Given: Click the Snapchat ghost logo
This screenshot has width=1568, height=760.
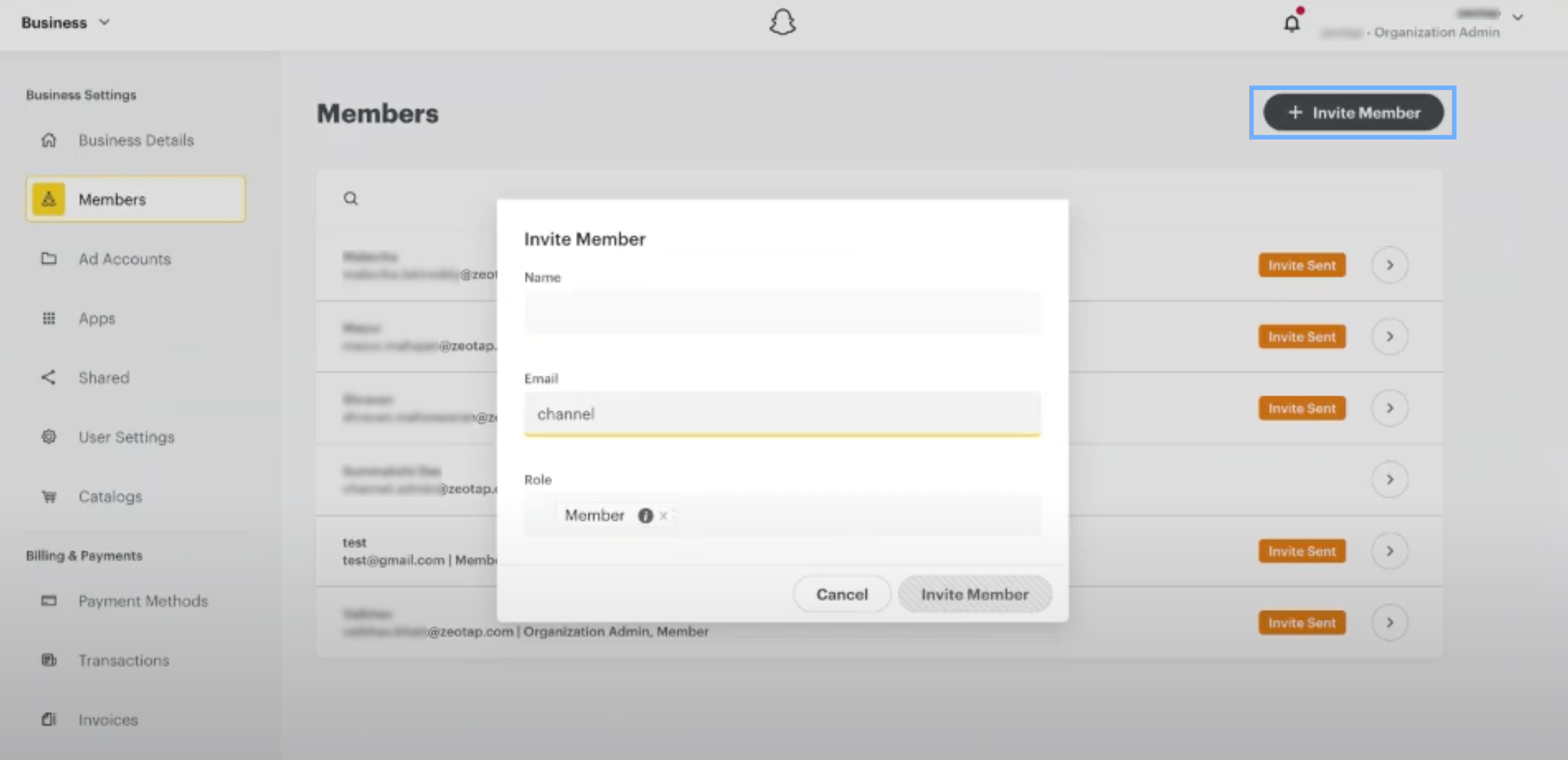Looking at the screenshot, I should click(782, 22).
